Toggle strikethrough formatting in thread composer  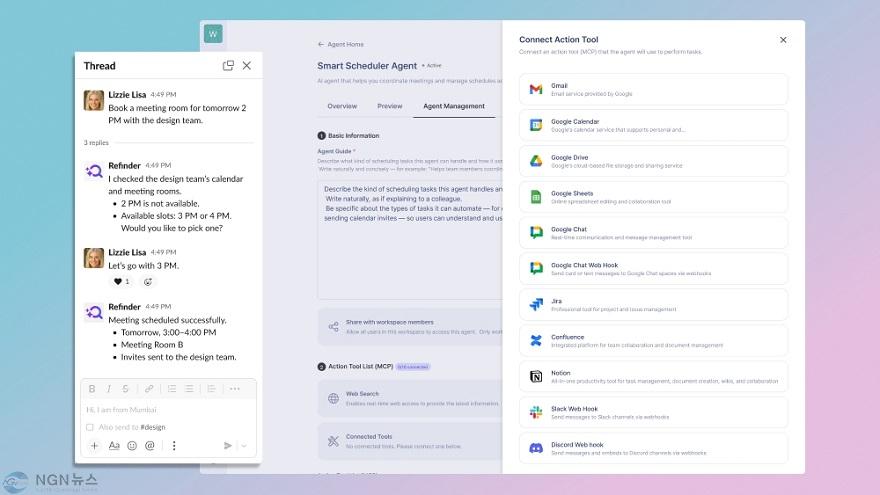click(125, 389)
